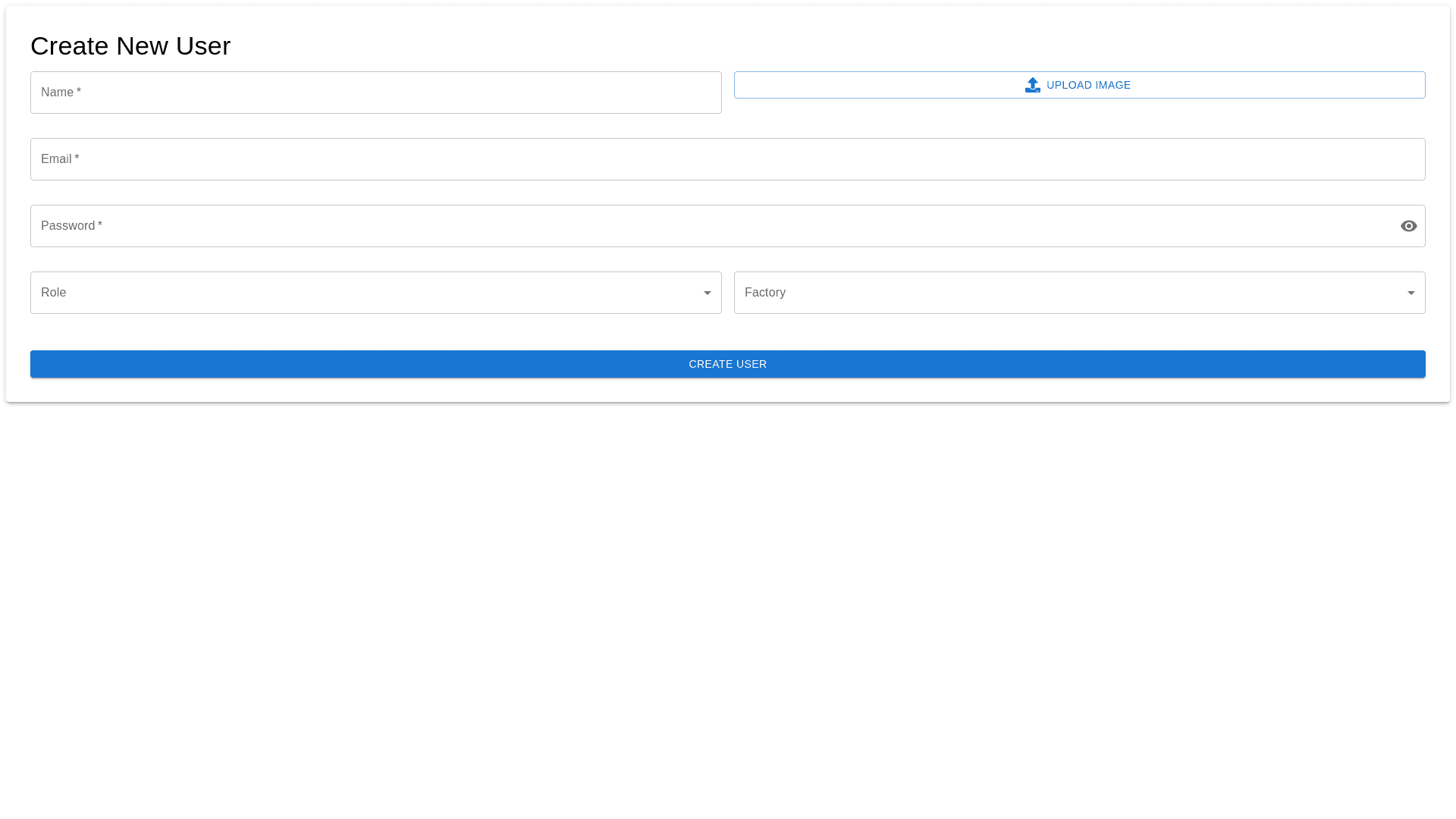
Task: Show password using the eye icon
Action: 1408,226
